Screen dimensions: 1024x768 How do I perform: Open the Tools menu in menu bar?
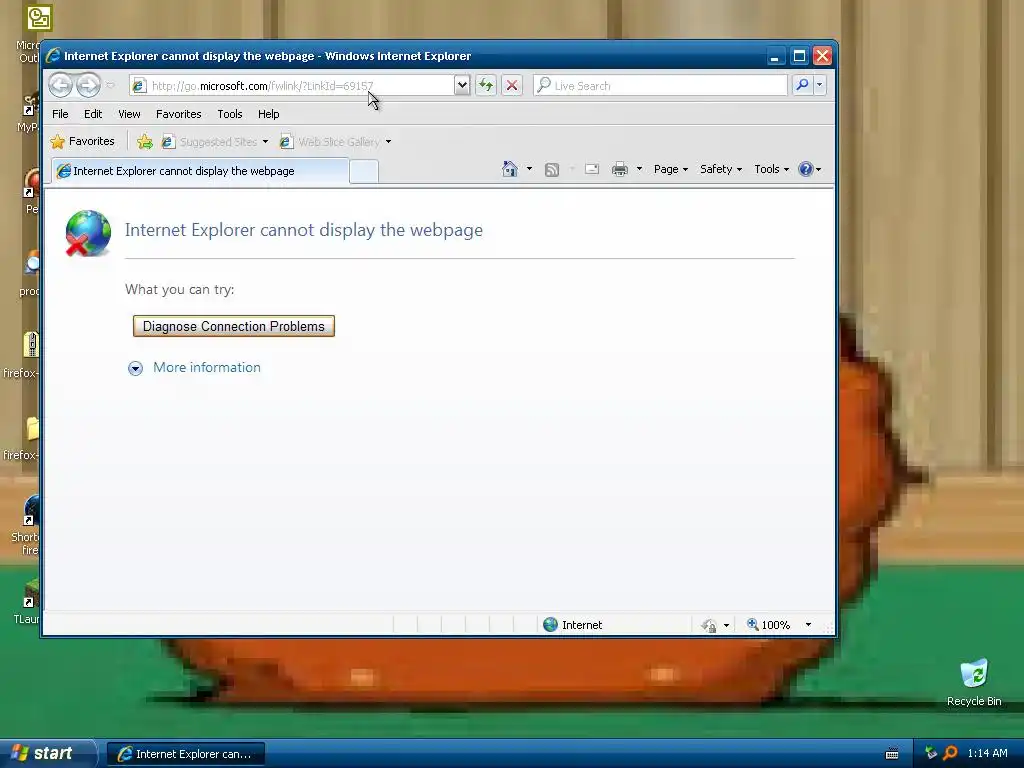click(230, 114)
